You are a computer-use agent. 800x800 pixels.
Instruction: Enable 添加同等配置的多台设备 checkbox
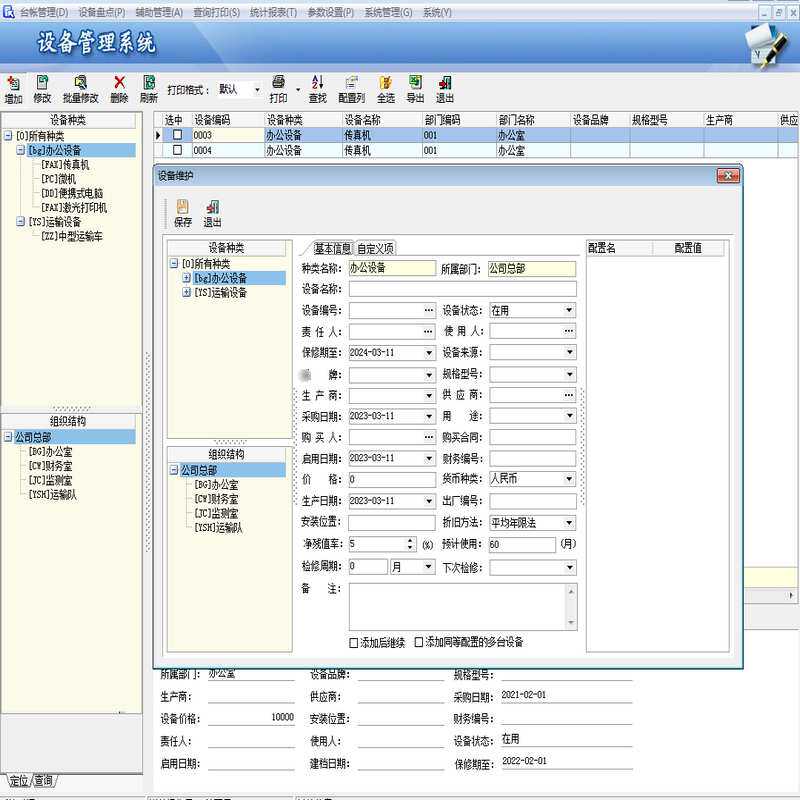pos(418,642)
